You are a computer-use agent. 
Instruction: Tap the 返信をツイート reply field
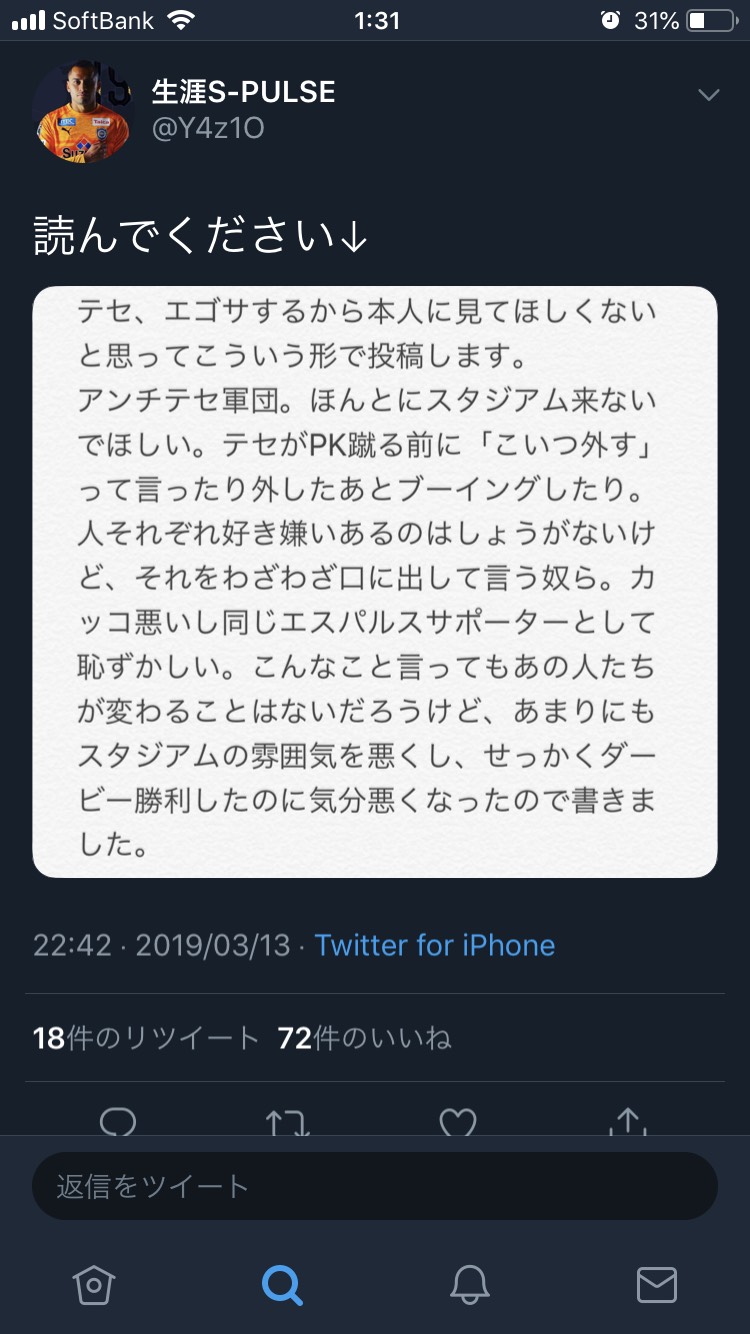tap(374, 1186)
